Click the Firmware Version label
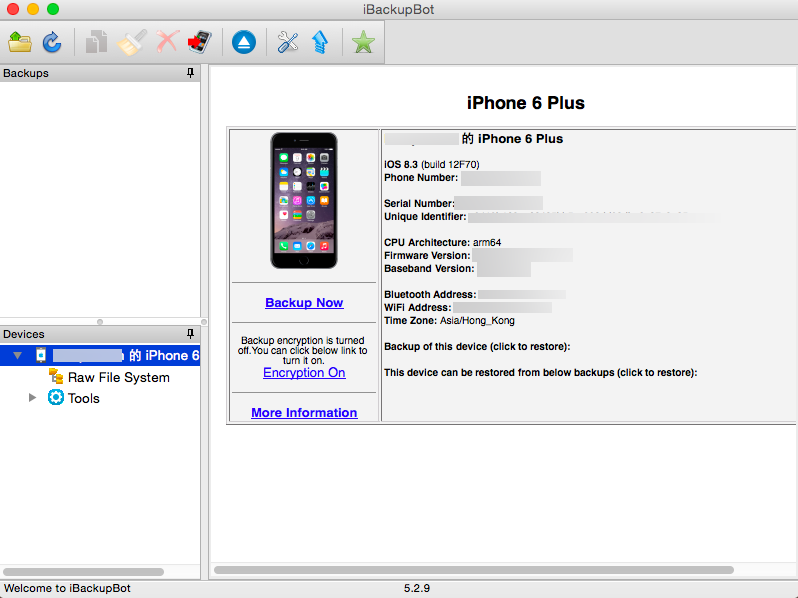Screen dimensions: 798x598 pyautogui.click(x=427, y=256)
